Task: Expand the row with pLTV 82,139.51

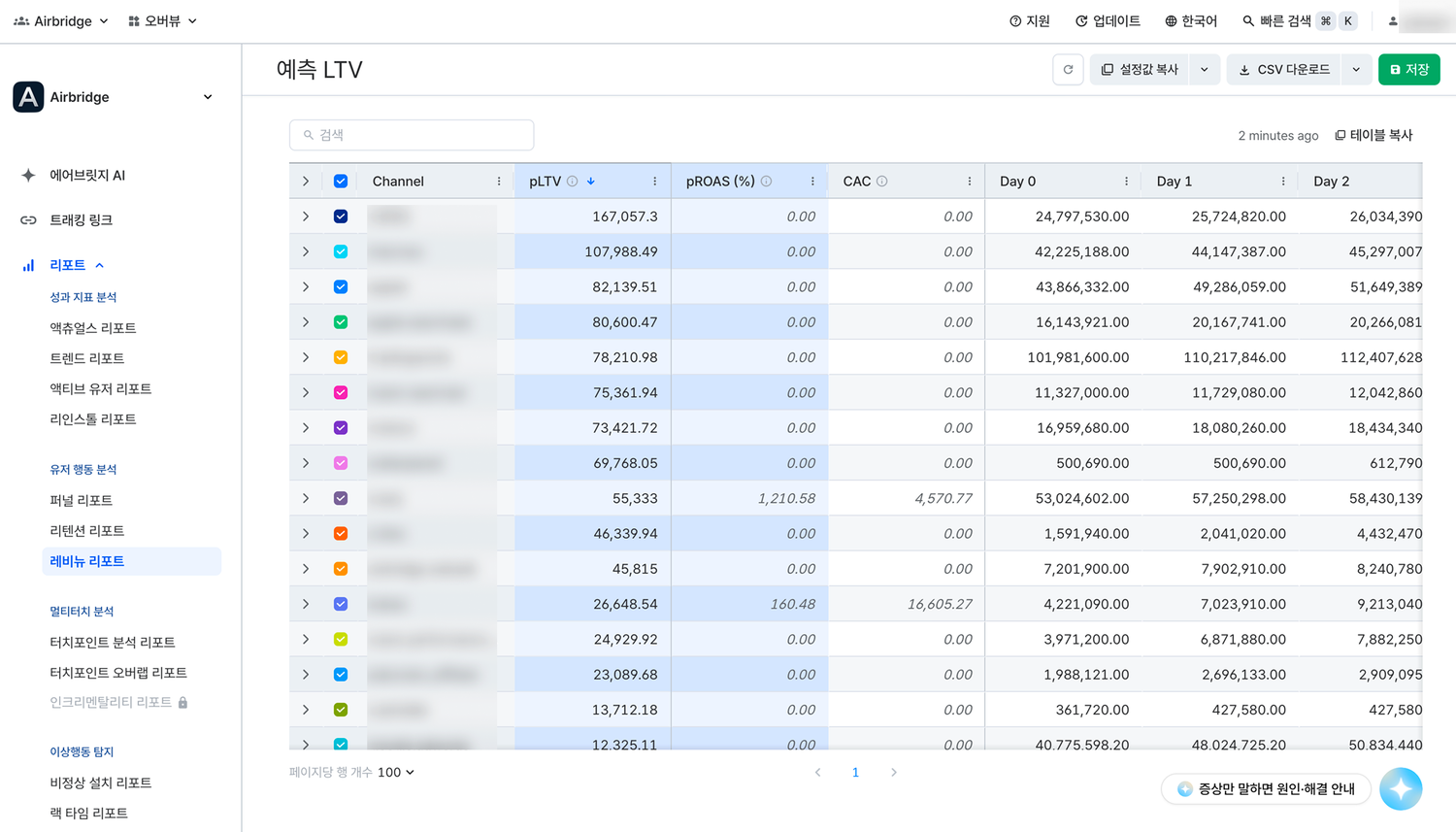Action: (306, 287)
